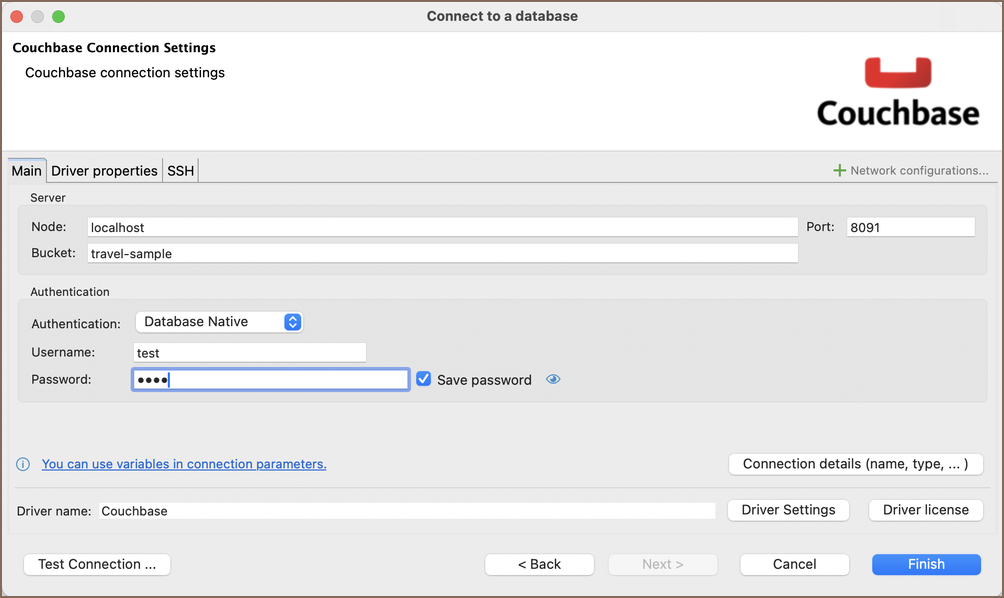This screenshot has height=598, width=1004.
Task: Click into the Node field showing localhost
Action: tap(442, 228)
